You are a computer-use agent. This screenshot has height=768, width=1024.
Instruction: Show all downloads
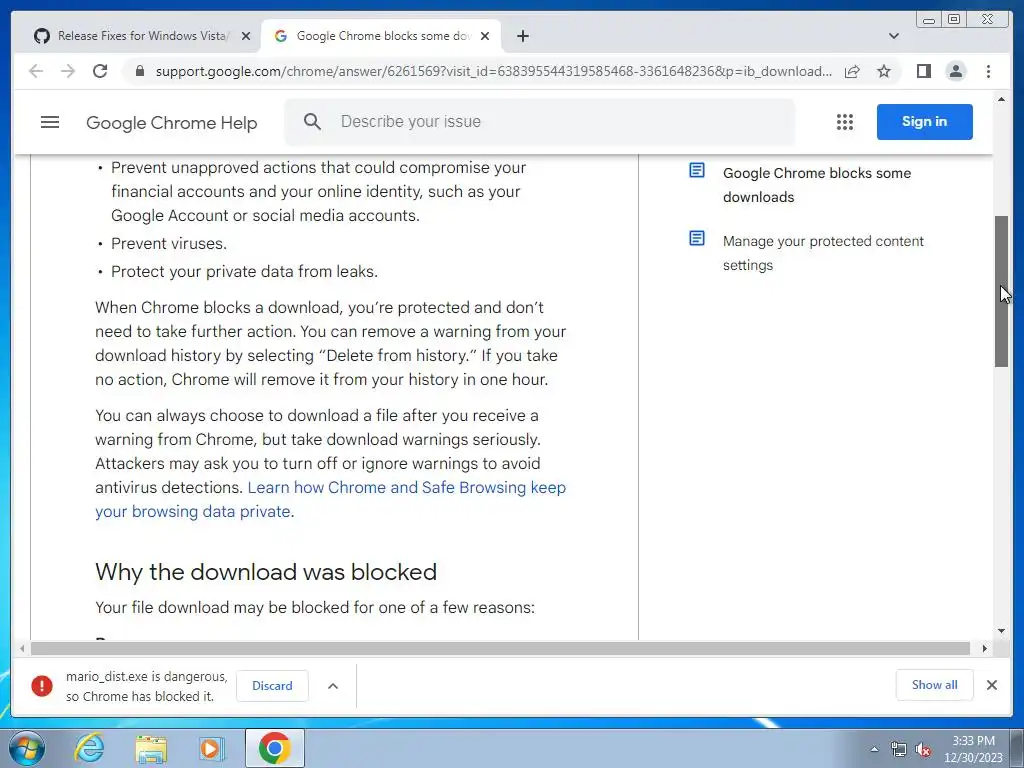click(935, 685)
